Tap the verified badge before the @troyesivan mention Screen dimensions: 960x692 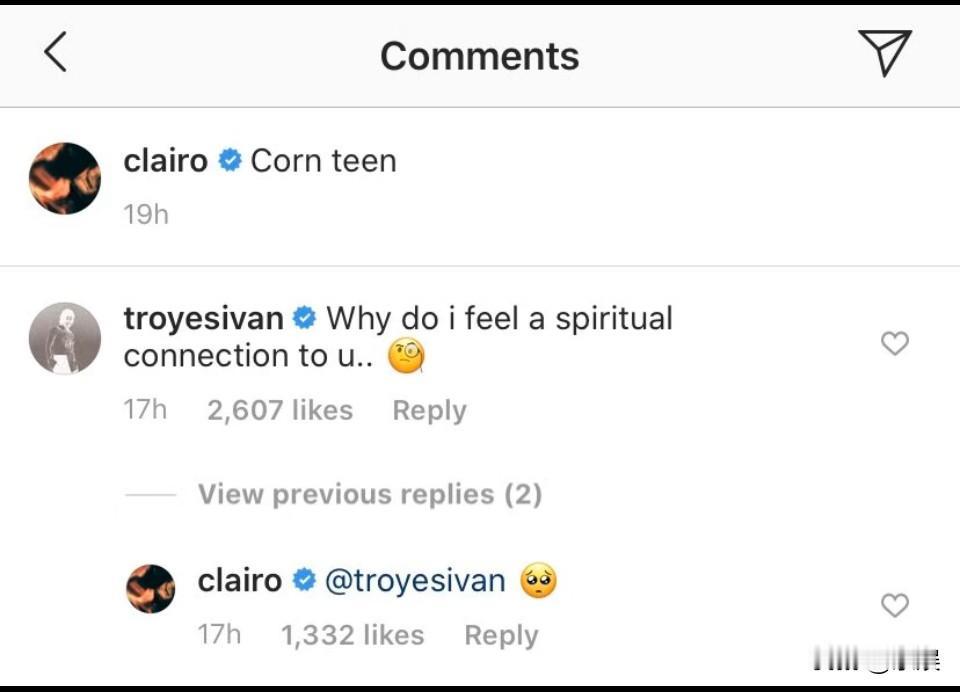click(304, 581)
